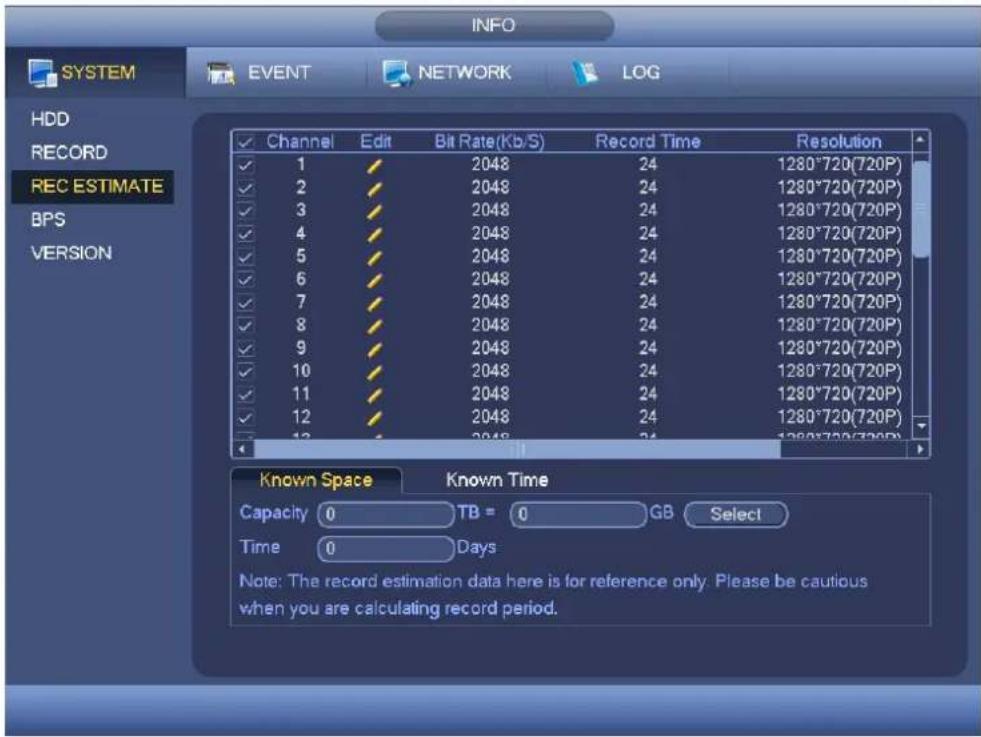This screenshot has height=737, width=981.
Task: Click the edit pencil for channel 6
Action: coord(374,281)
